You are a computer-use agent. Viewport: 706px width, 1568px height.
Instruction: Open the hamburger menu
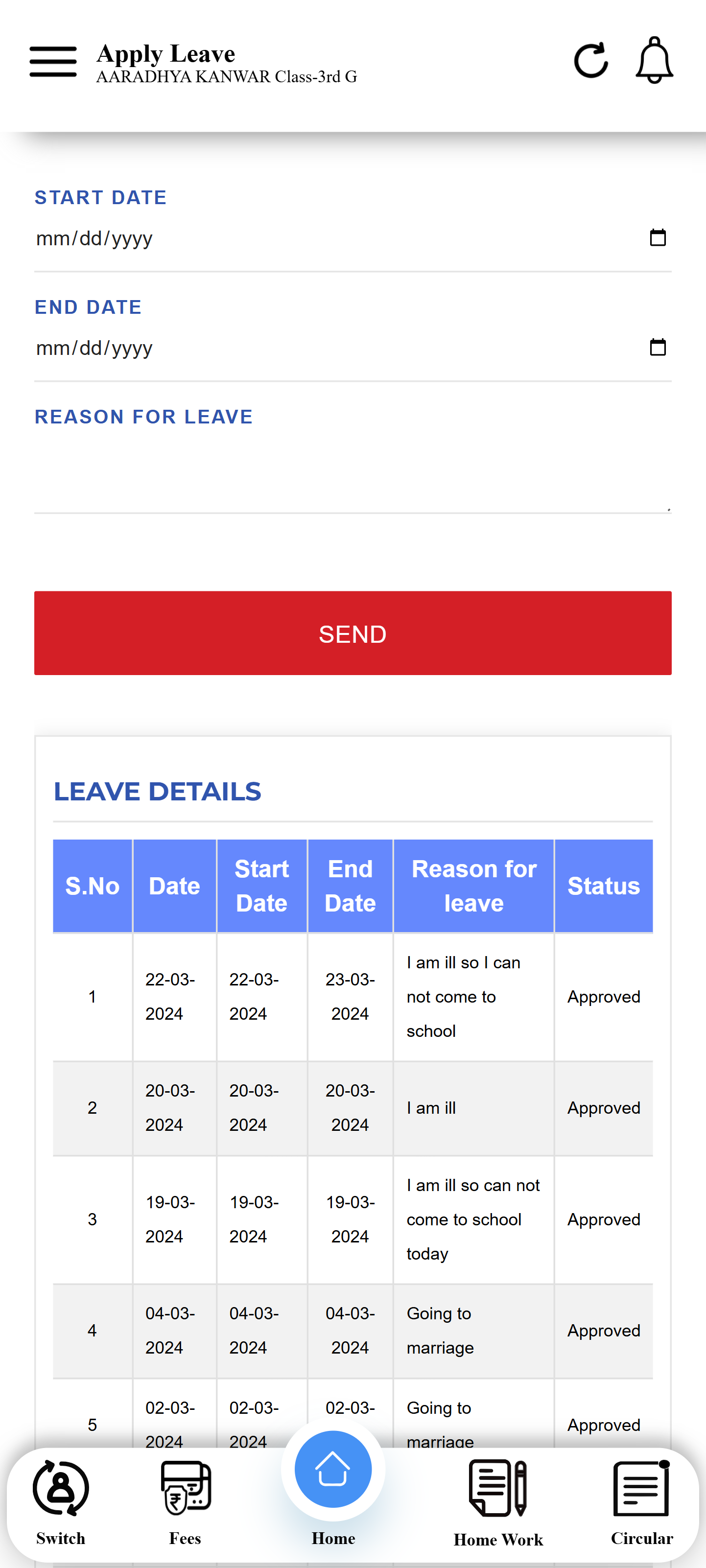tap(53, 62)
